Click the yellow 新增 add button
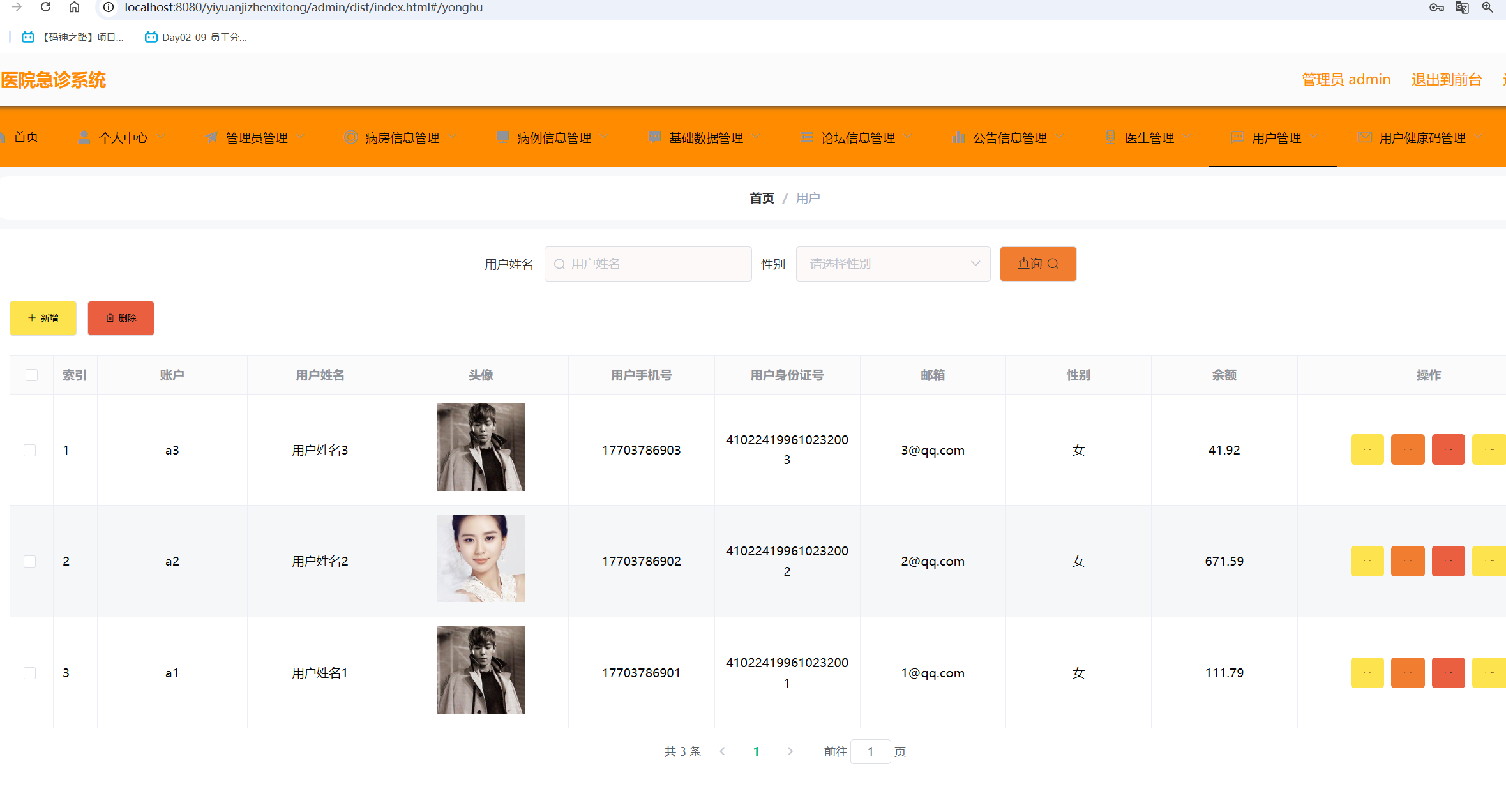The width and height of the screenshot is (1506, 812). (43, 318)
